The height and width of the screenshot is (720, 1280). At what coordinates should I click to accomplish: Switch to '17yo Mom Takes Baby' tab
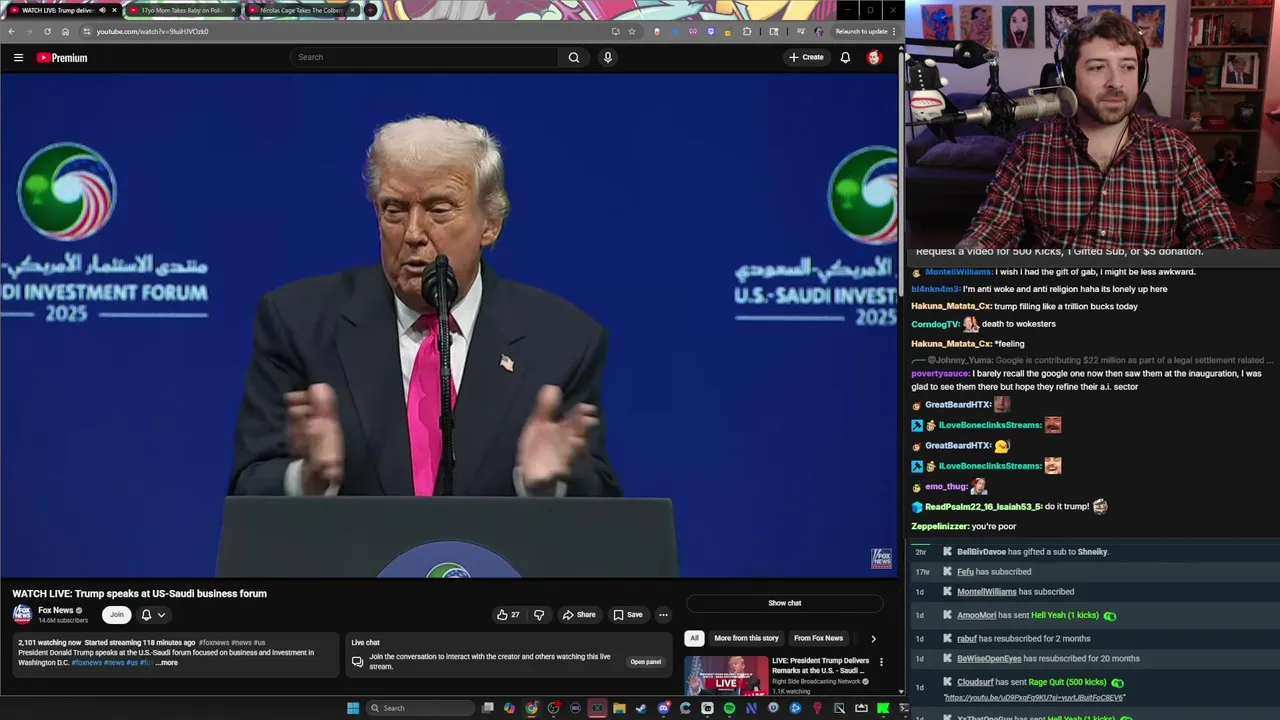pos(182,10)
